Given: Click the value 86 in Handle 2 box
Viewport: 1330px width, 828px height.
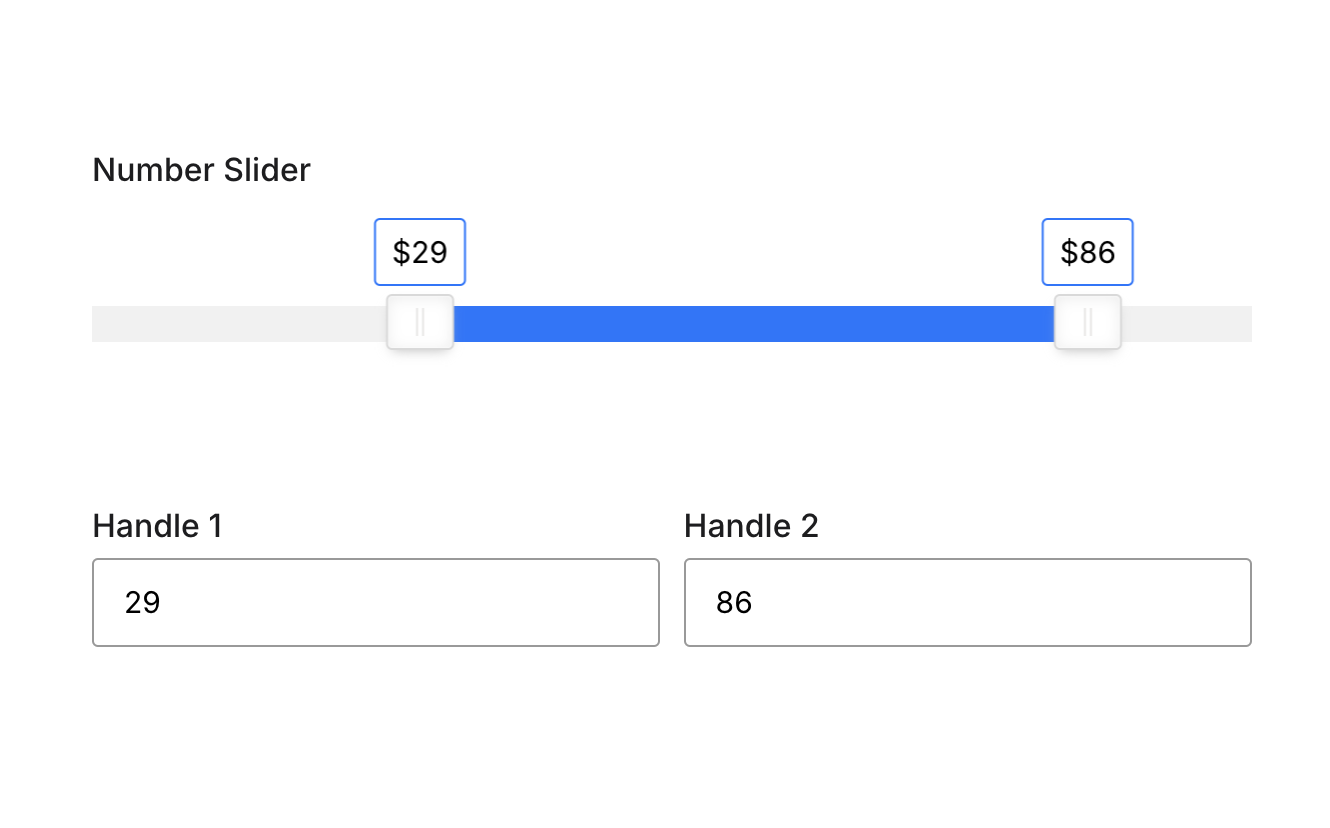Looking at the screenshot, I should tap(734, 603).
